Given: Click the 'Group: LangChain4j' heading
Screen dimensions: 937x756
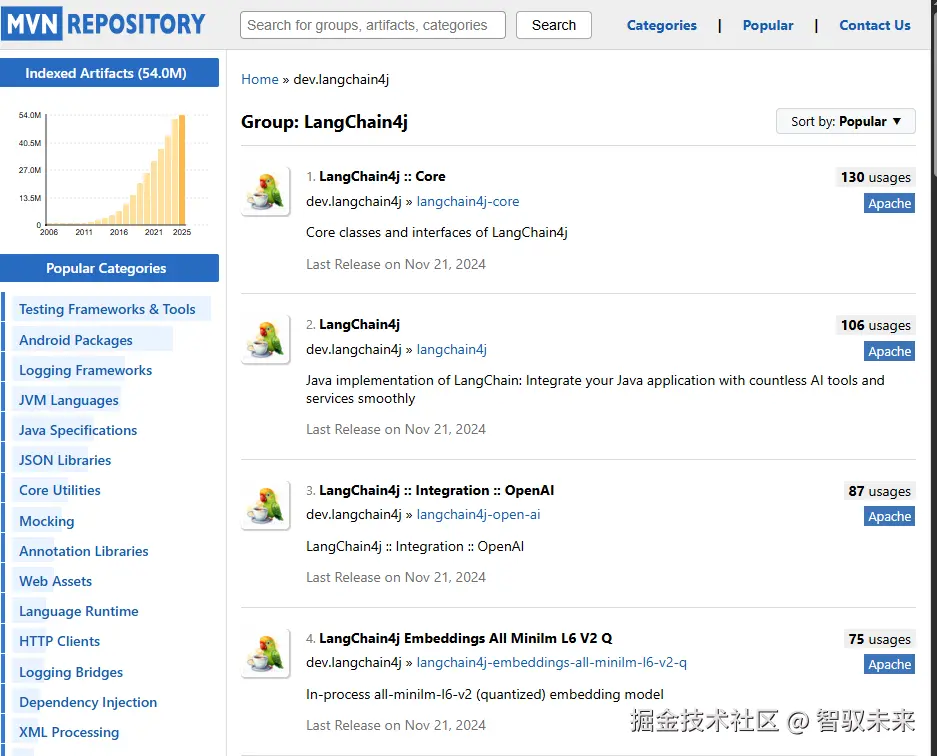Looking at the screenshot, I should point(324,122).
